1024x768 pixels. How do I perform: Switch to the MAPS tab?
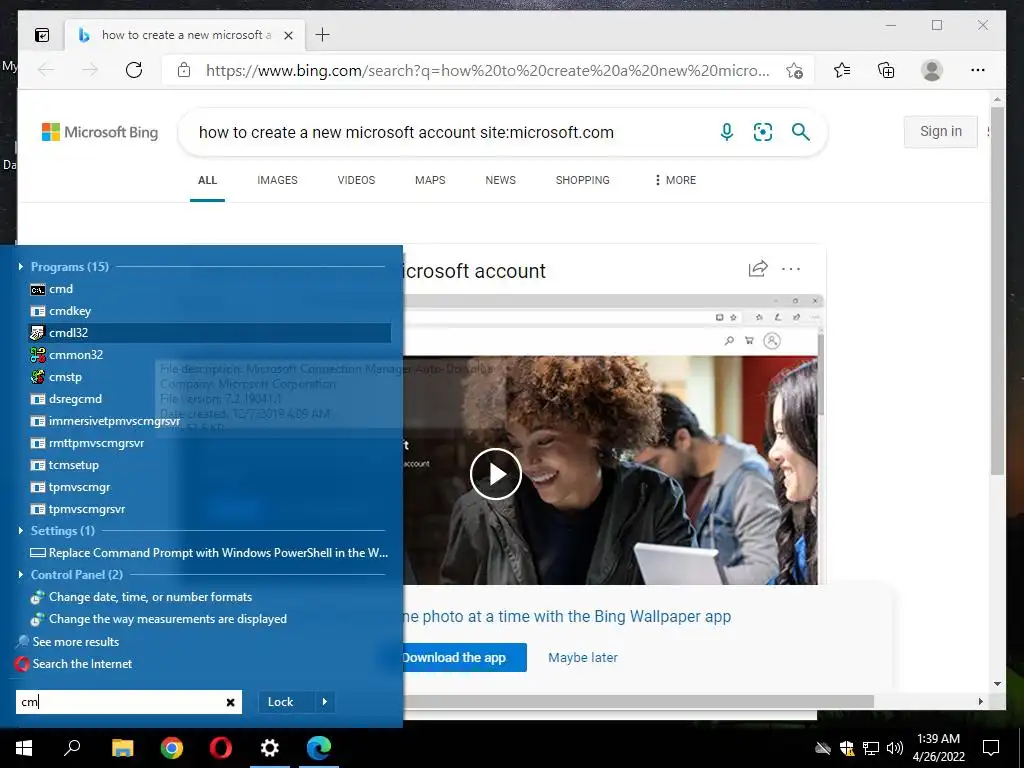click(x=430, y=180)
